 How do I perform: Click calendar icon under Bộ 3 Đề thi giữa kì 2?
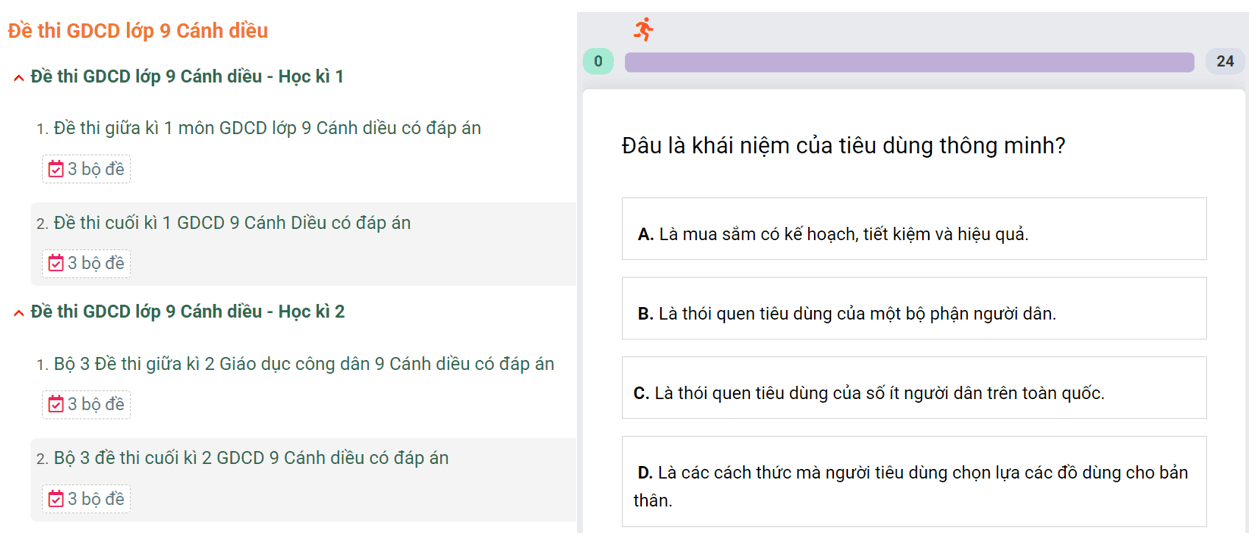[56, 404]
